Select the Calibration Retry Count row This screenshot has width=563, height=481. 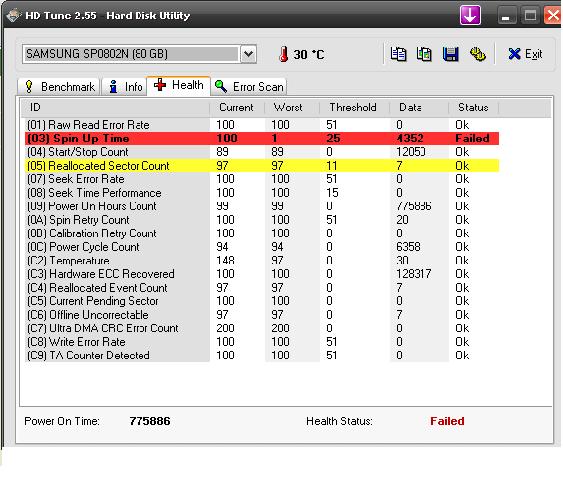pyautogui.click(x=262, y=233)
